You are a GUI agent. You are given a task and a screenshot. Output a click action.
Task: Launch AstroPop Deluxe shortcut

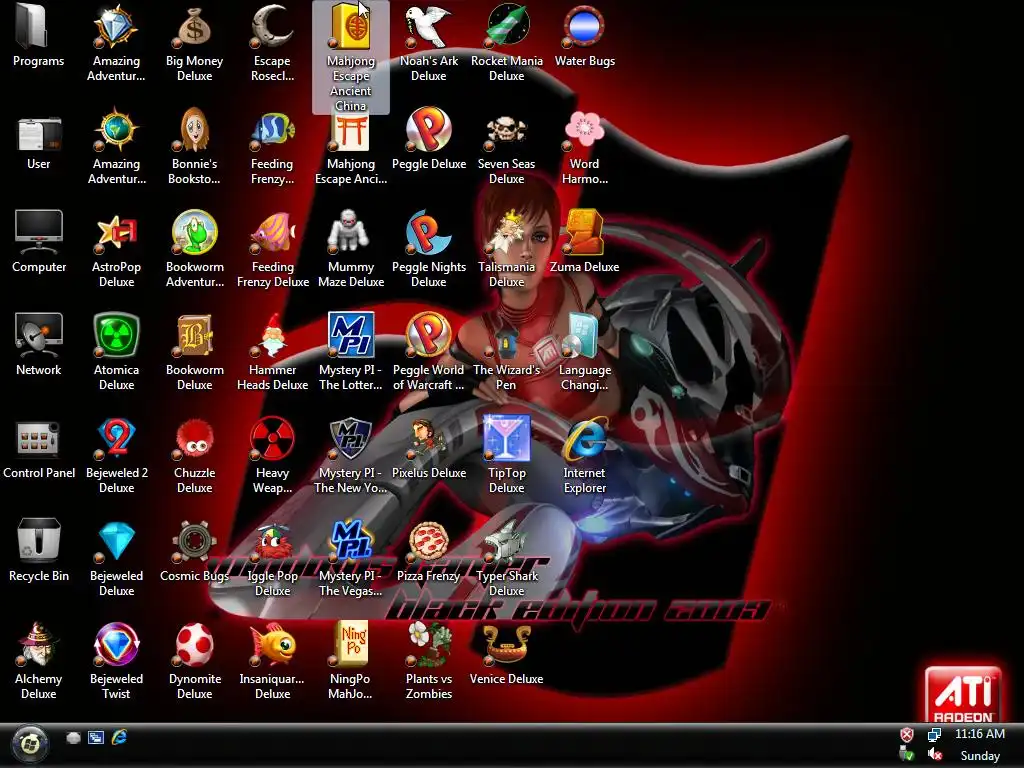(116, 233)
